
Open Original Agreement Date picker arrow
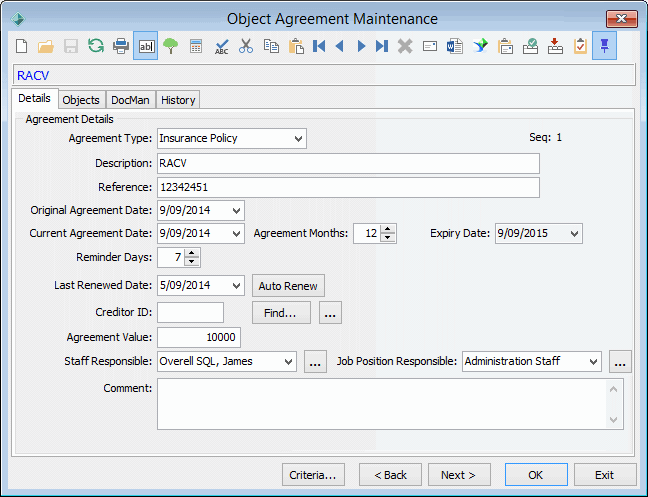coord(236,211)
